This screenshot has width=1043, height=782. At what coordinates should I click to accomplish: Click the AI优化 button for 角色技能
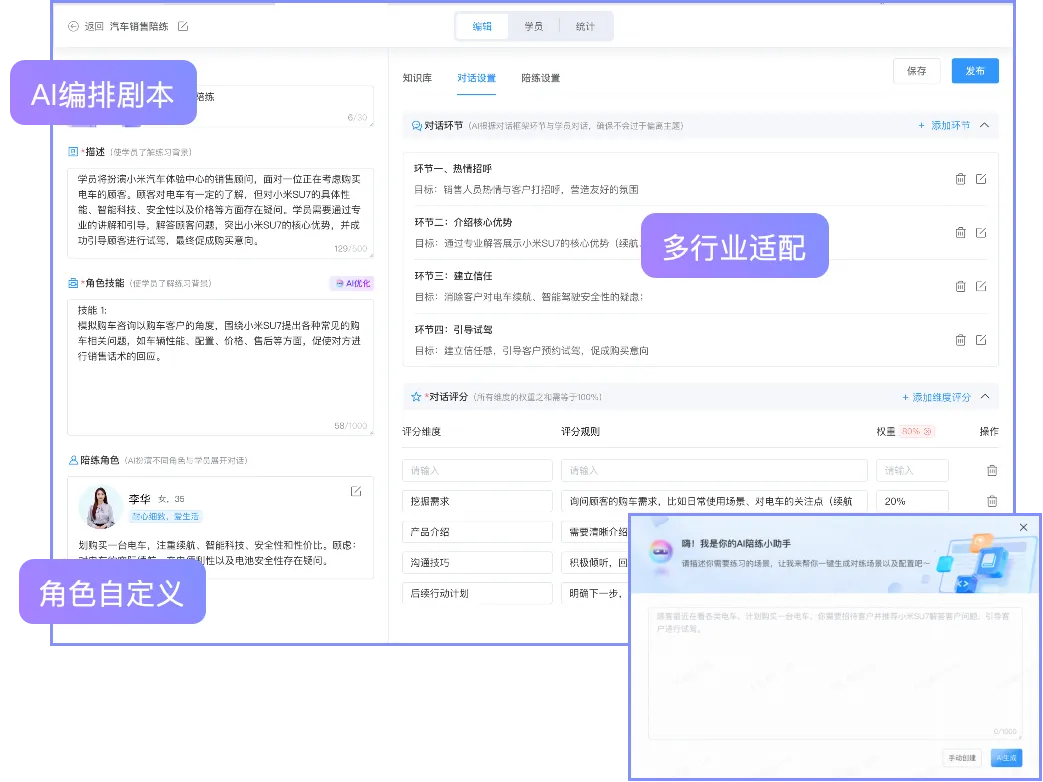tap(352, 284)
